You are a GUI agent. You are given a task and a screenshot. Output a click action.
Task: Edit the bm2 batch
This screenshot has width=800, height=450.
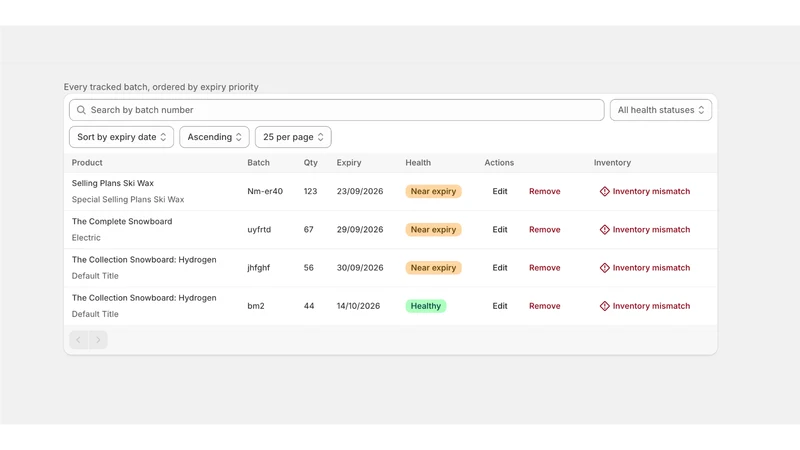tap(500, 306)
